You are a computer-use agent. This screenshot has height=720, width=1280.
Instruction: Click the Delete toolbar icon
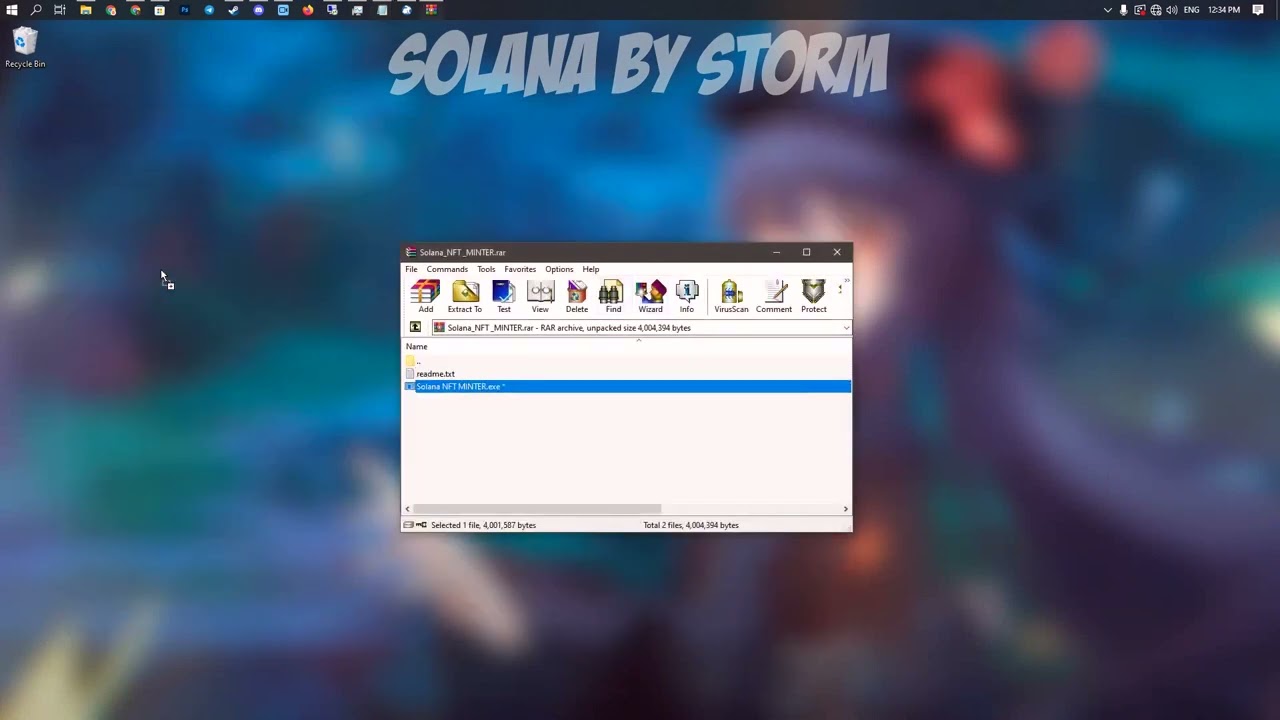click(577, 296)
